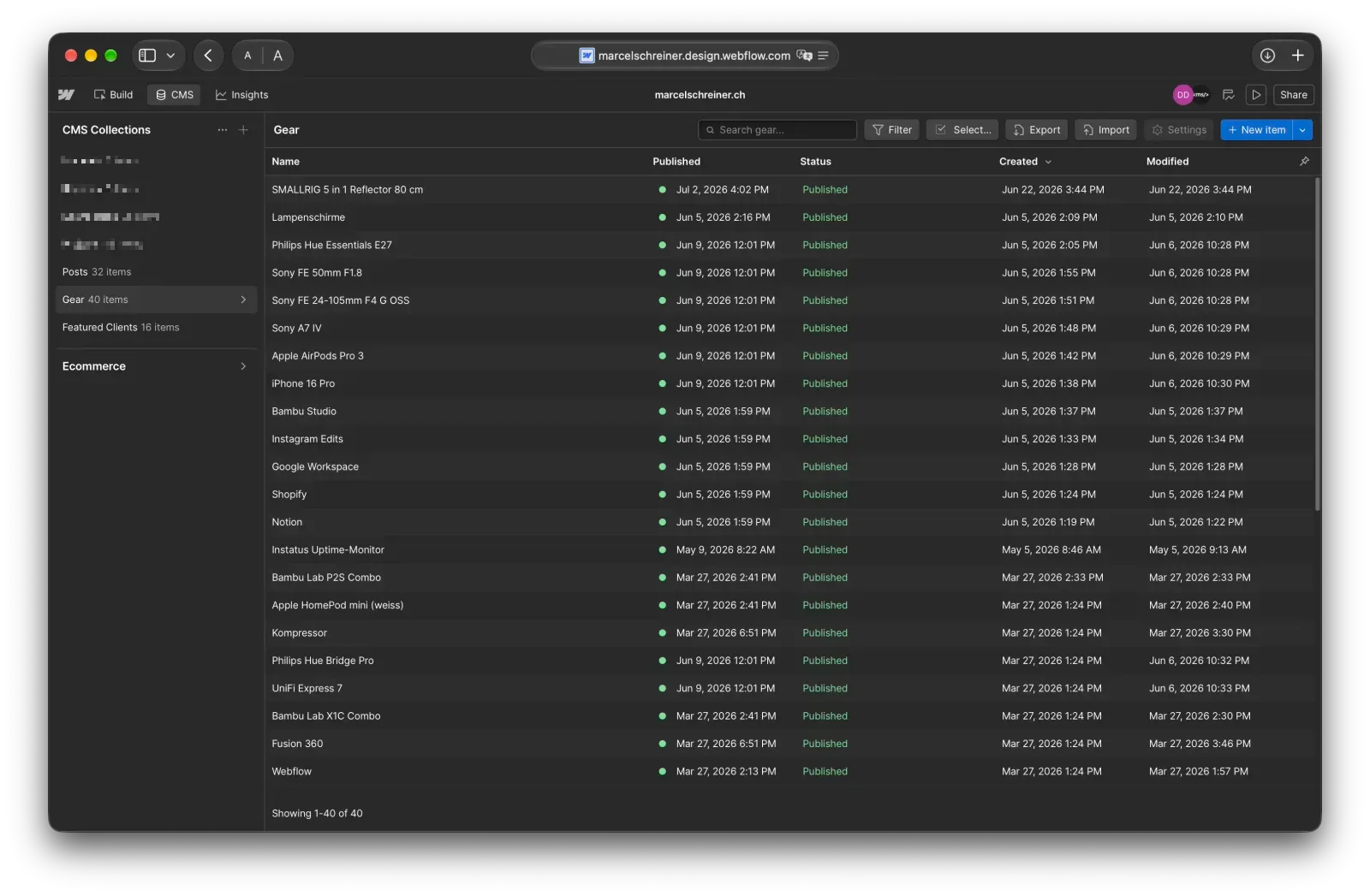
Task: Sort by the Status column header
Action: point(815,162)
